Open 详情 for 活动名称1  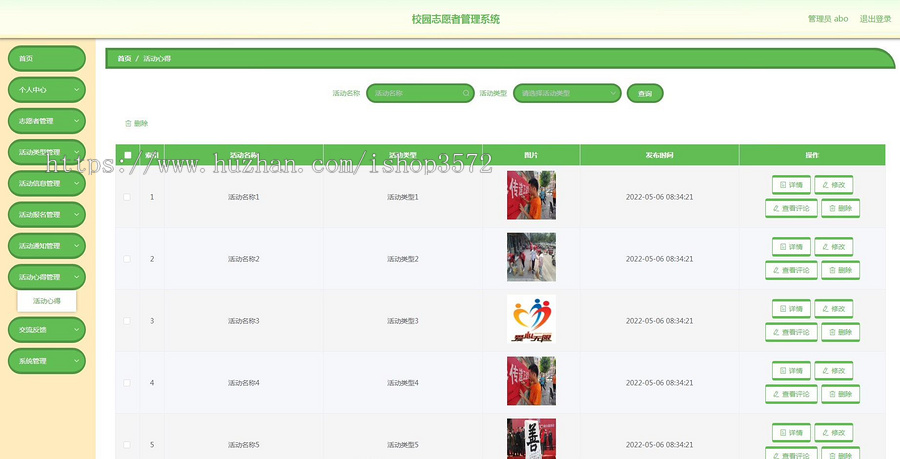(791, 185)
